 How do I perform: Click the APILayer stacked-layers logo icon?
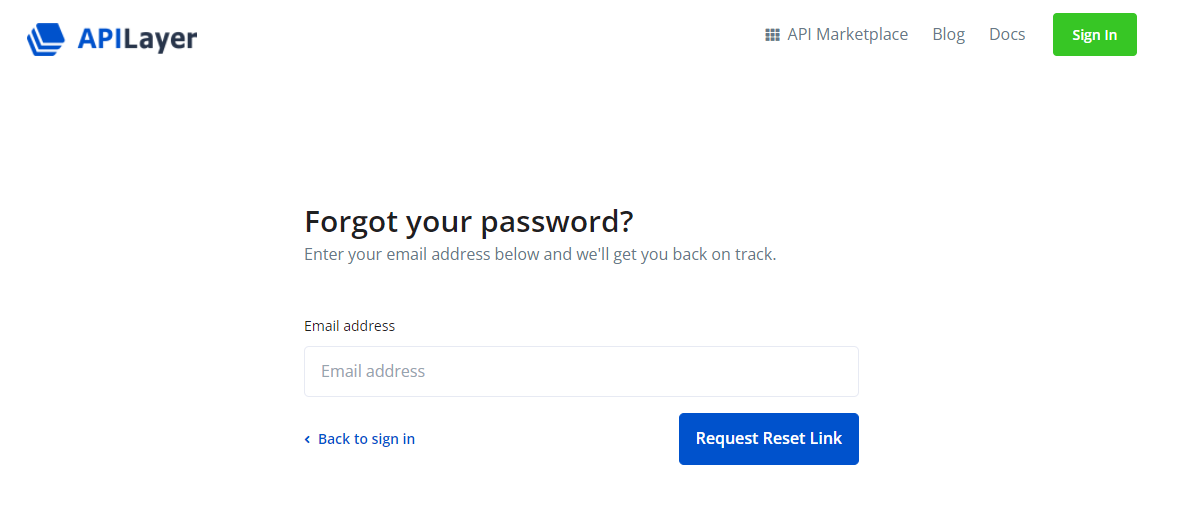click(46, 39)
